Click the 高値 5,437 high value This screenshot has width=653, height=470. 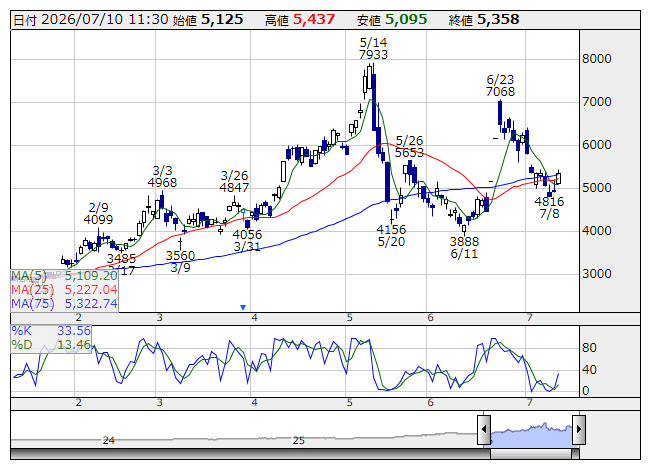tap(300, 20)
